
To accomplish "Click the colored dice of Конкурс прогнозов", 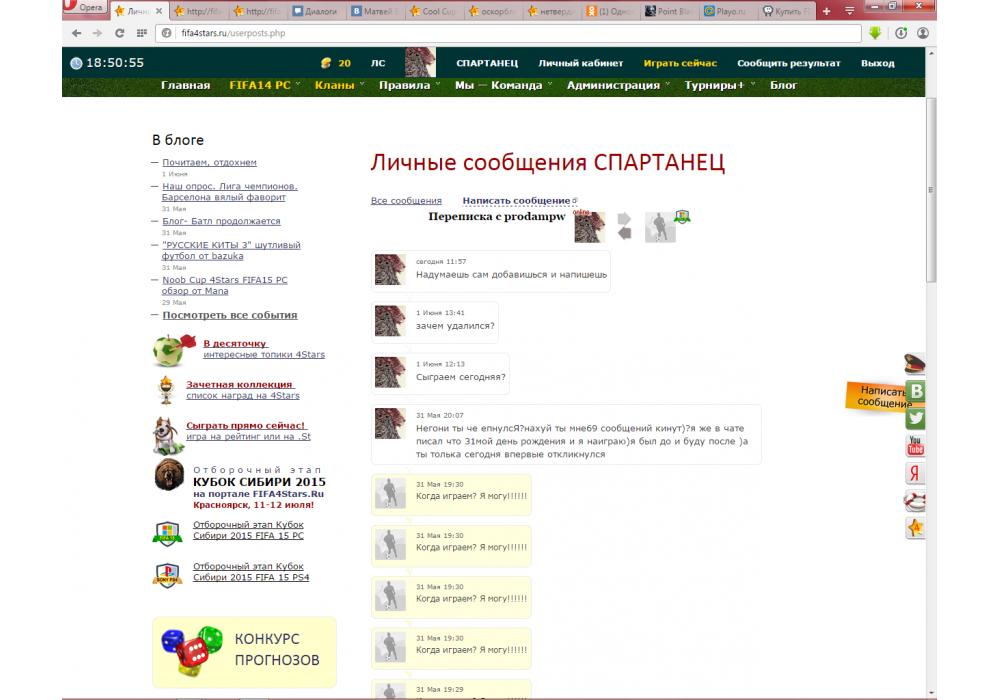I will [192, 650].
